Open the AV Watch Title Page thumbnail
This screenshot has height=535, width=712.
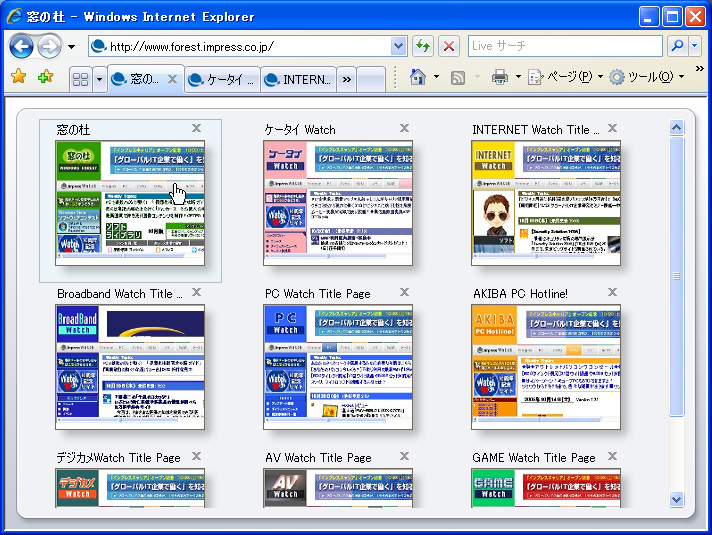[x=338, y=488]
